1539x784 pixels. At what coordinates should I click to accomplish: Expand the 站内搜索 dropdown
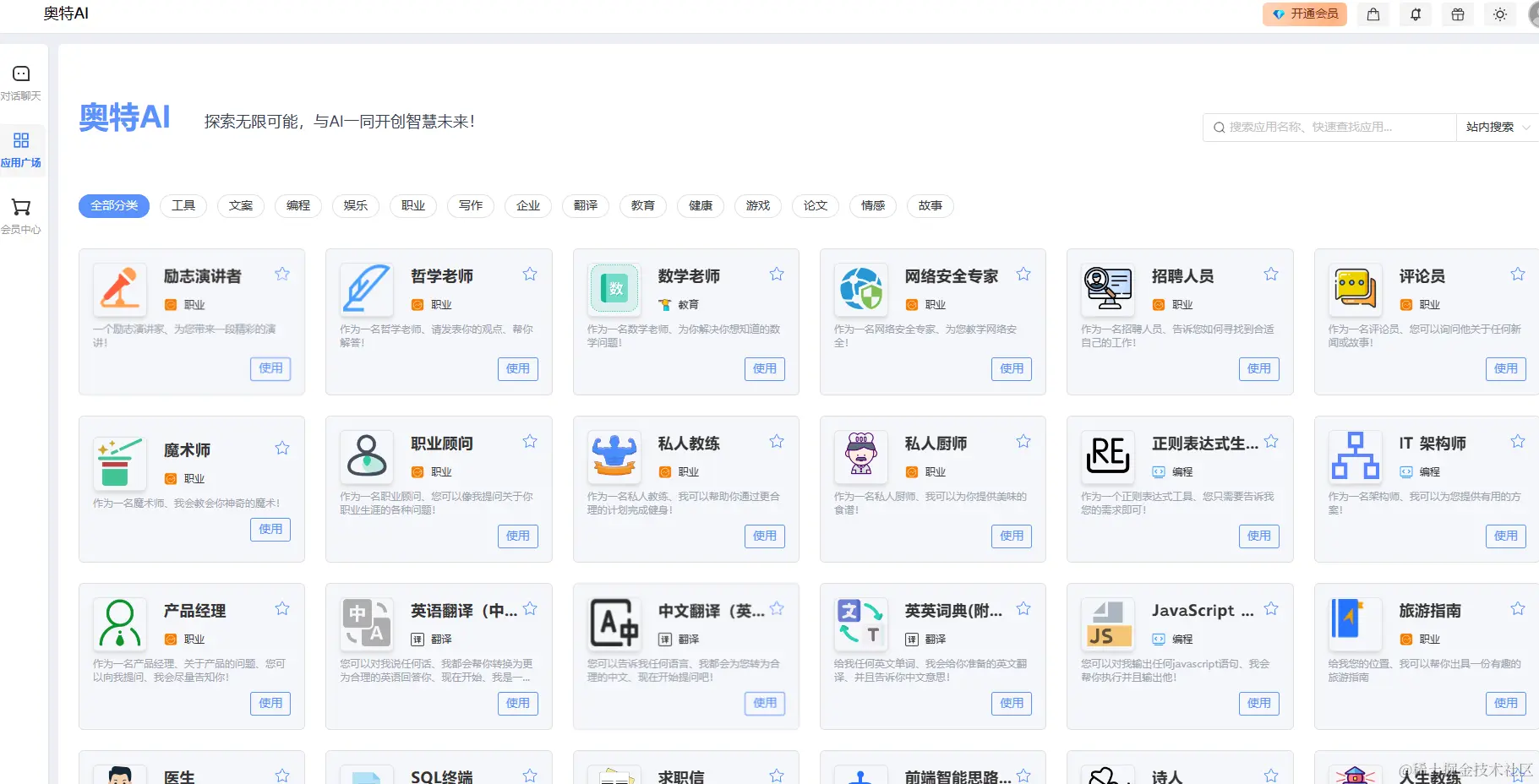coord(1497,128)
